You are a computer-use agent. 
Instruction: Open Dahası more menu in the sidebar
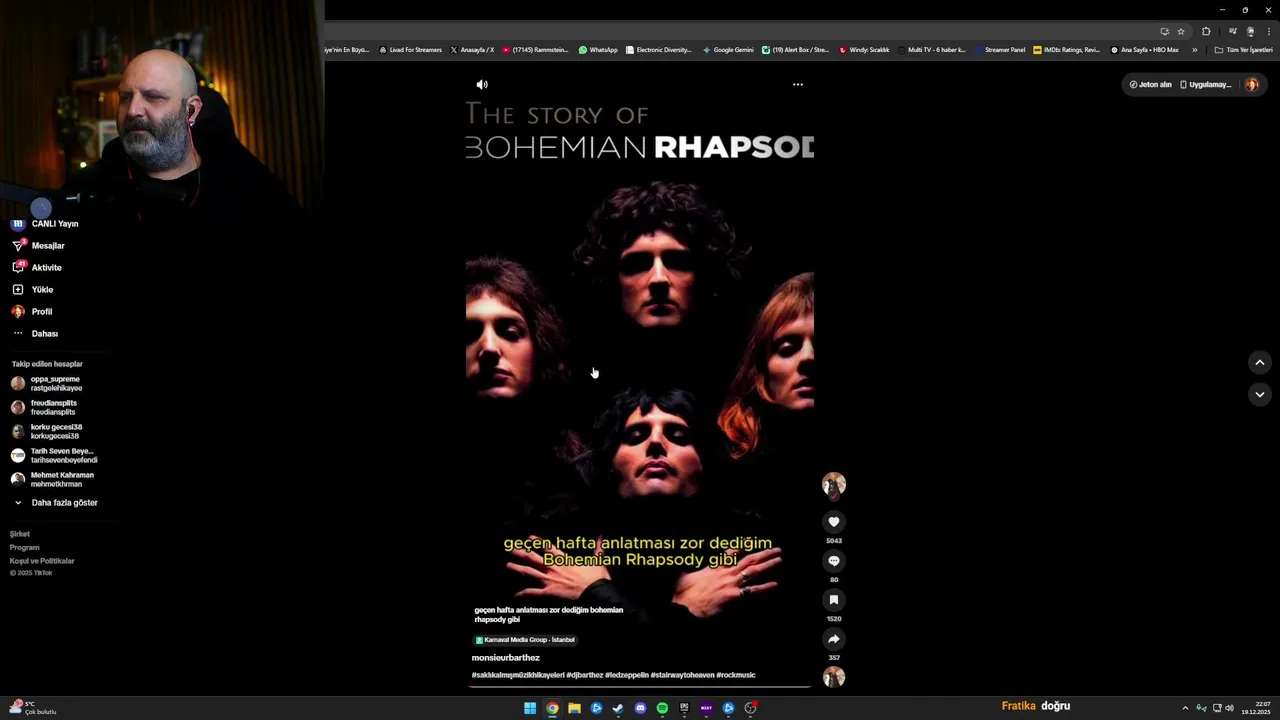(35, 334)
